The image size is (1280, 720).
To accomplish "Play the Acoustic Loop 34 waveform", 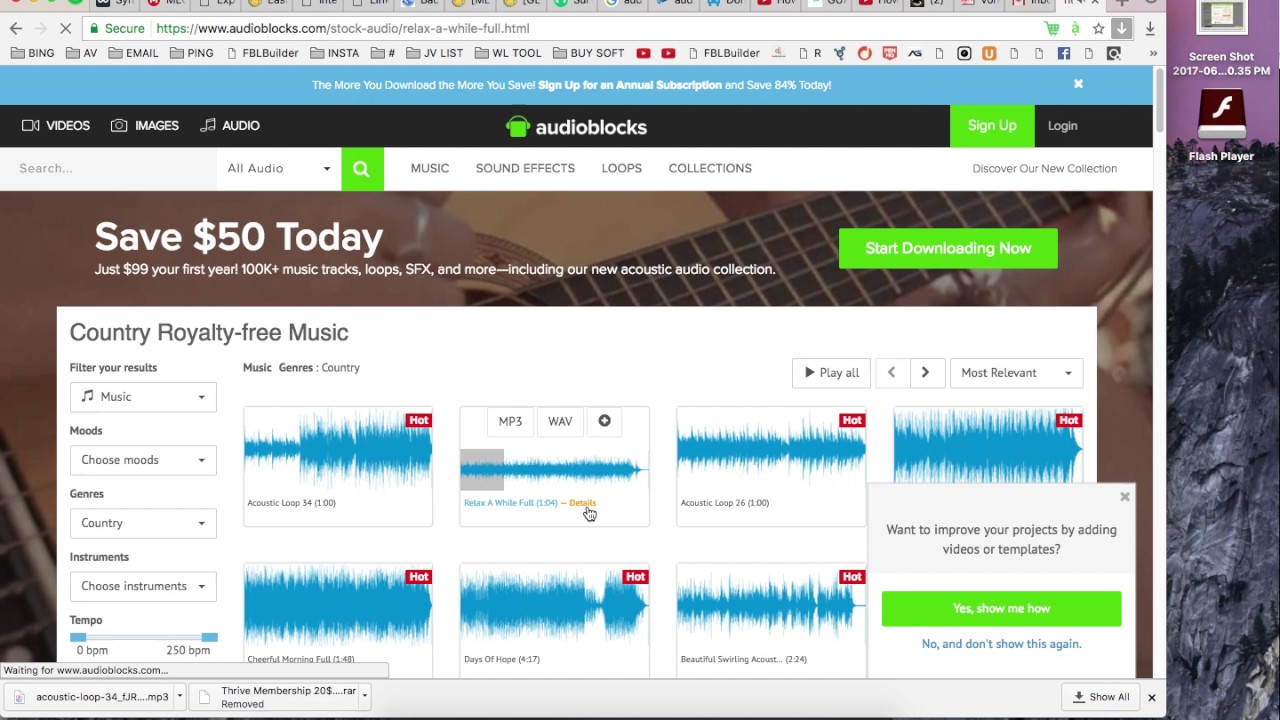I will pos(338,450).
